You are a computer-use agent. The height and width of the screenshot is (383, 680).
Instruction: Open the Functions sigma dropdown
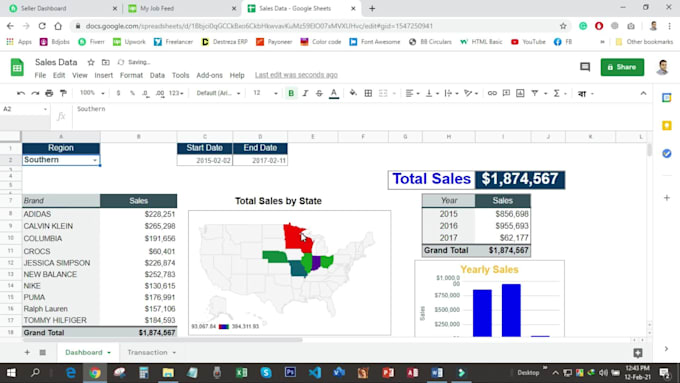pos(560,93)
